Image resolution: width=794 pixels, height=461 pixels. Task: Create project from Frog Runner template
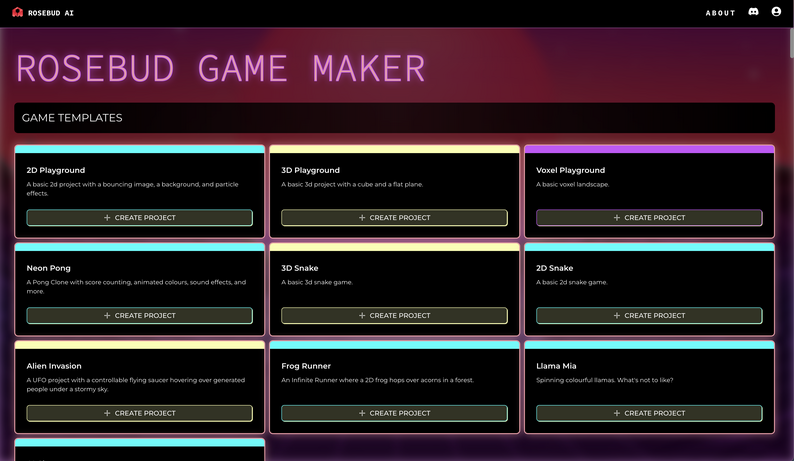394,413
